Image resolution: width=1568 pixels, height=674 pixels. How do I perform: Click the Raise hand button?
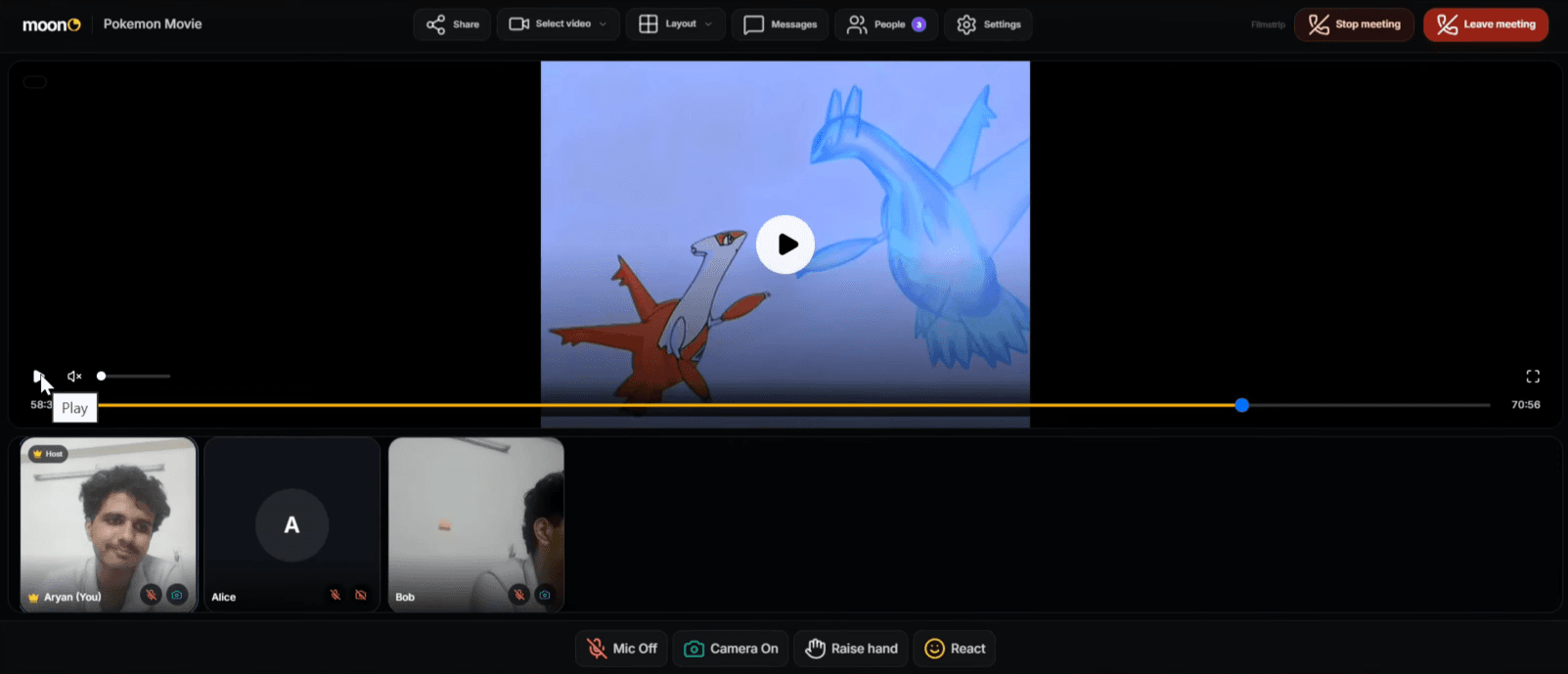(x=851, y=649)
